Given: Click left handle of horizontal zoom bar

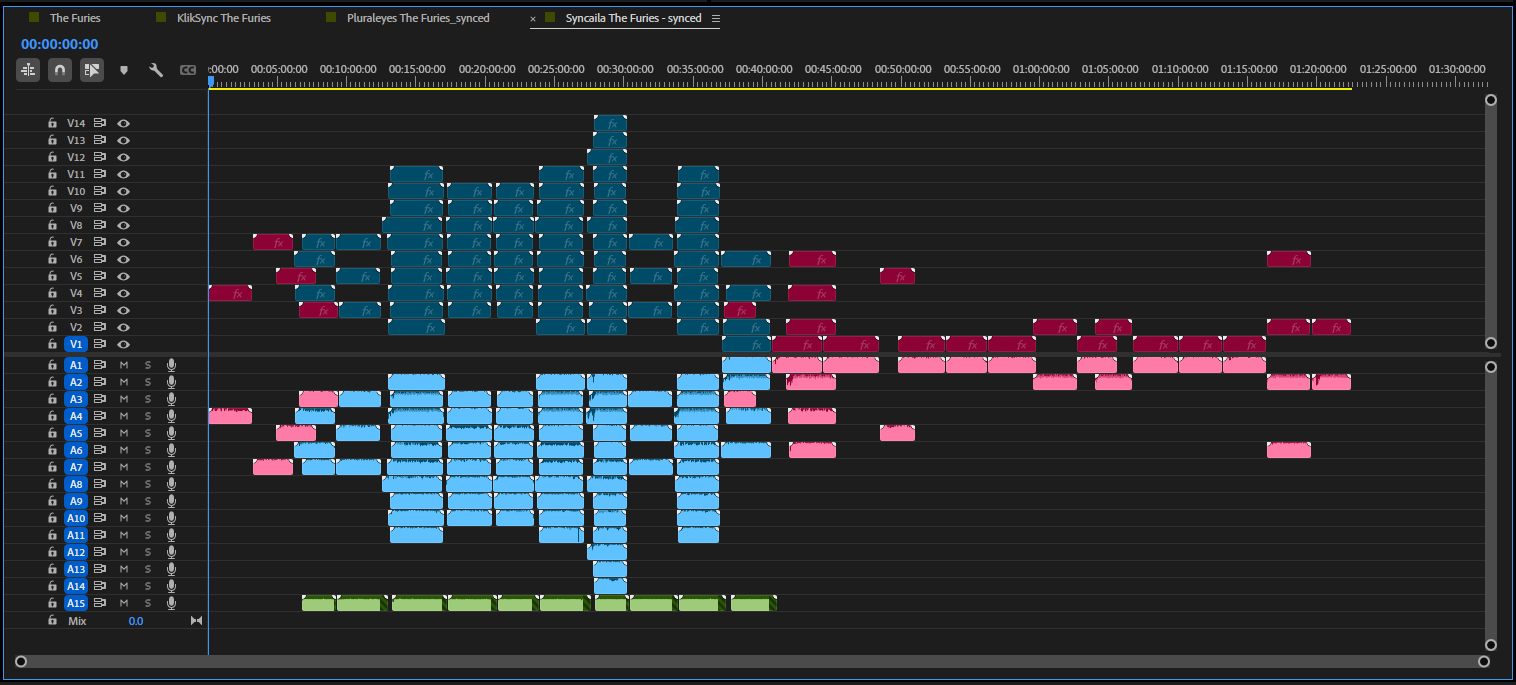Looking at the screenshot, I should 20,661.
